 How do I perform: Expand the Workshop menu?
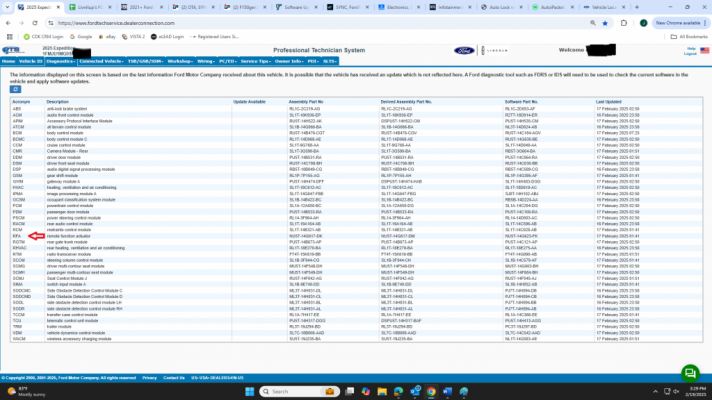180,61
